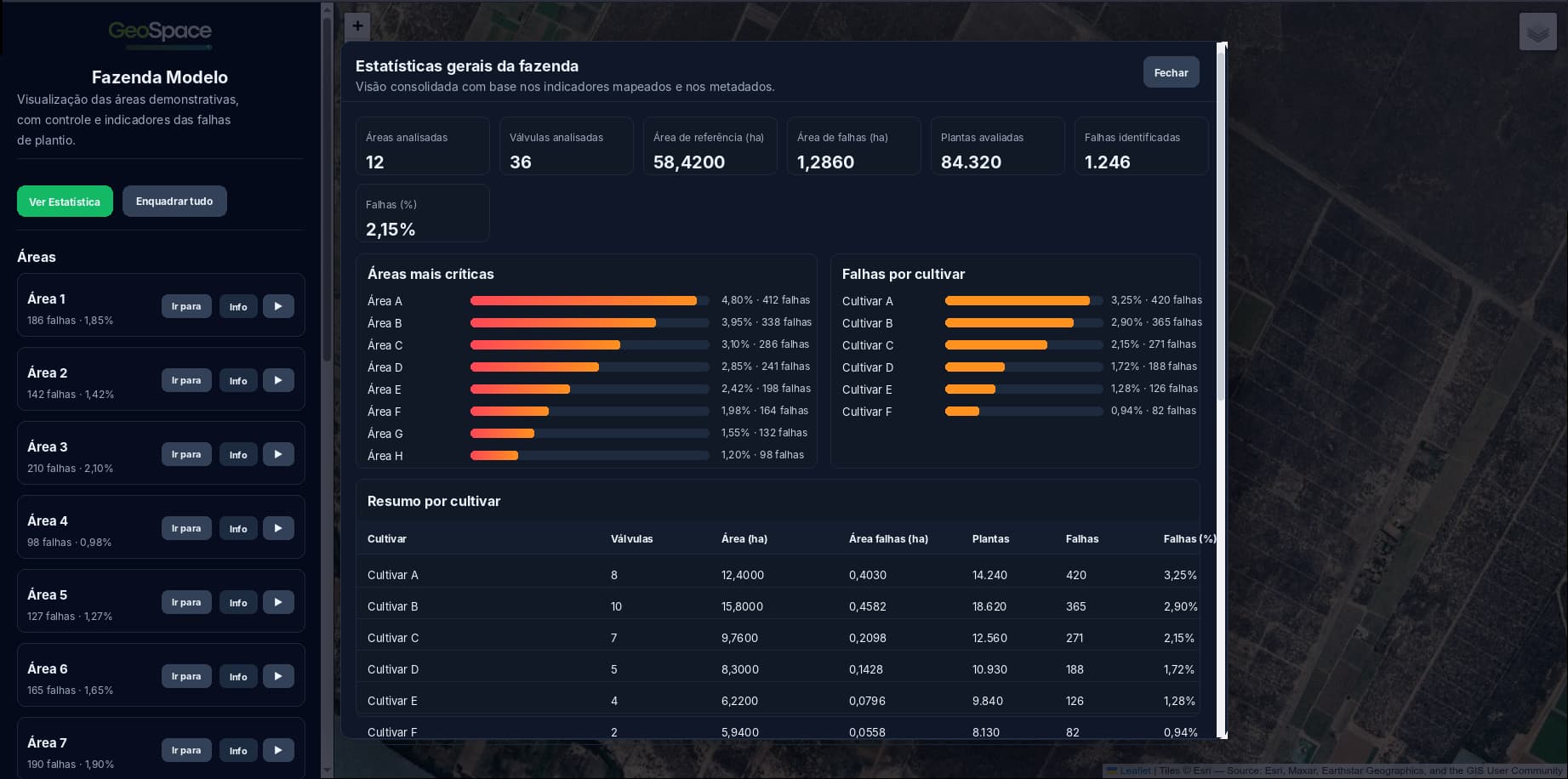The image size is (1568, 779).
Task: Click the map zoom-in plus icon
Action: point(357,26)
